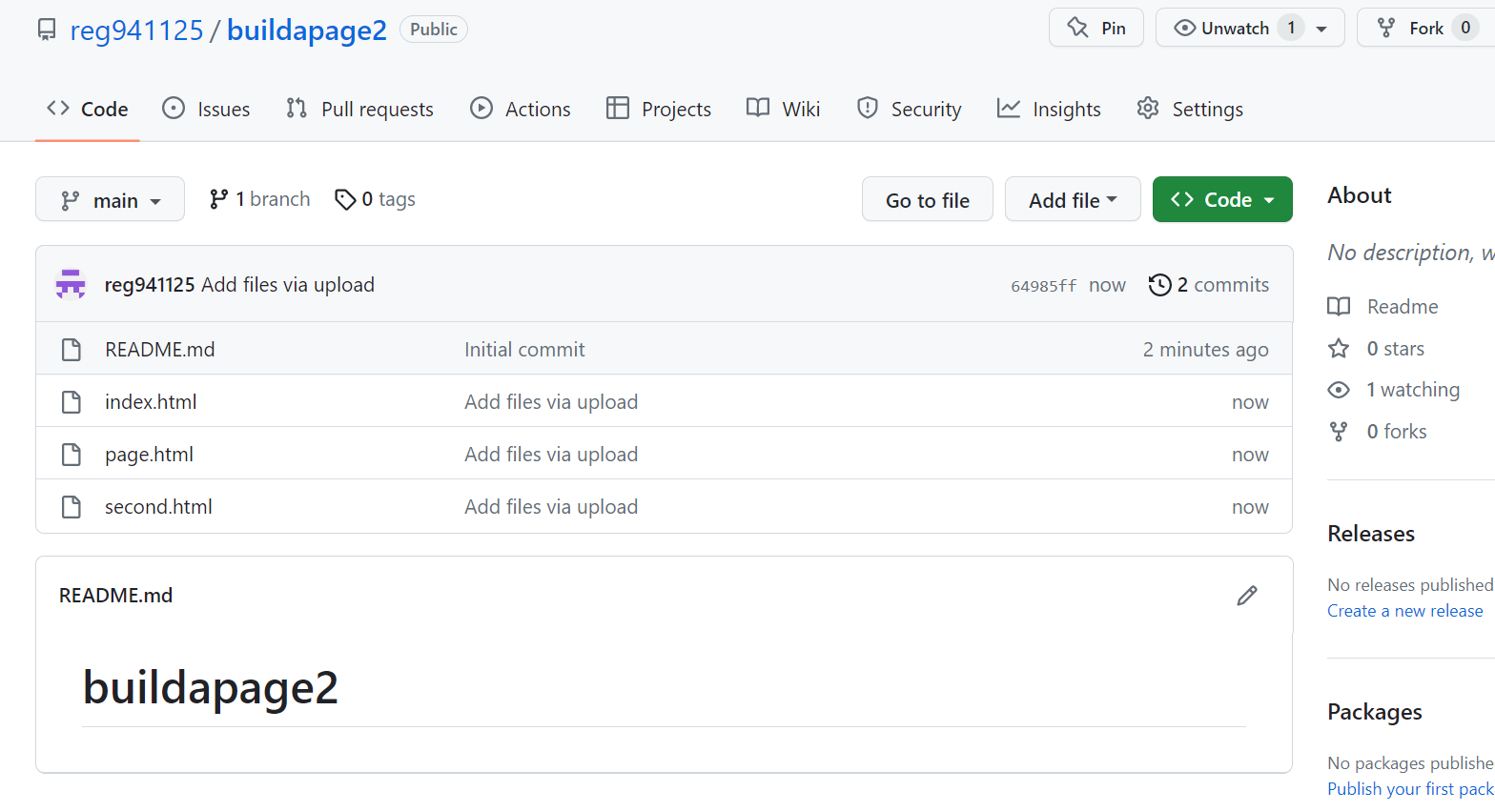Open the main branch selector dropdown
The width and height of the screenshot is (1495, 812).
coord(110,199)
